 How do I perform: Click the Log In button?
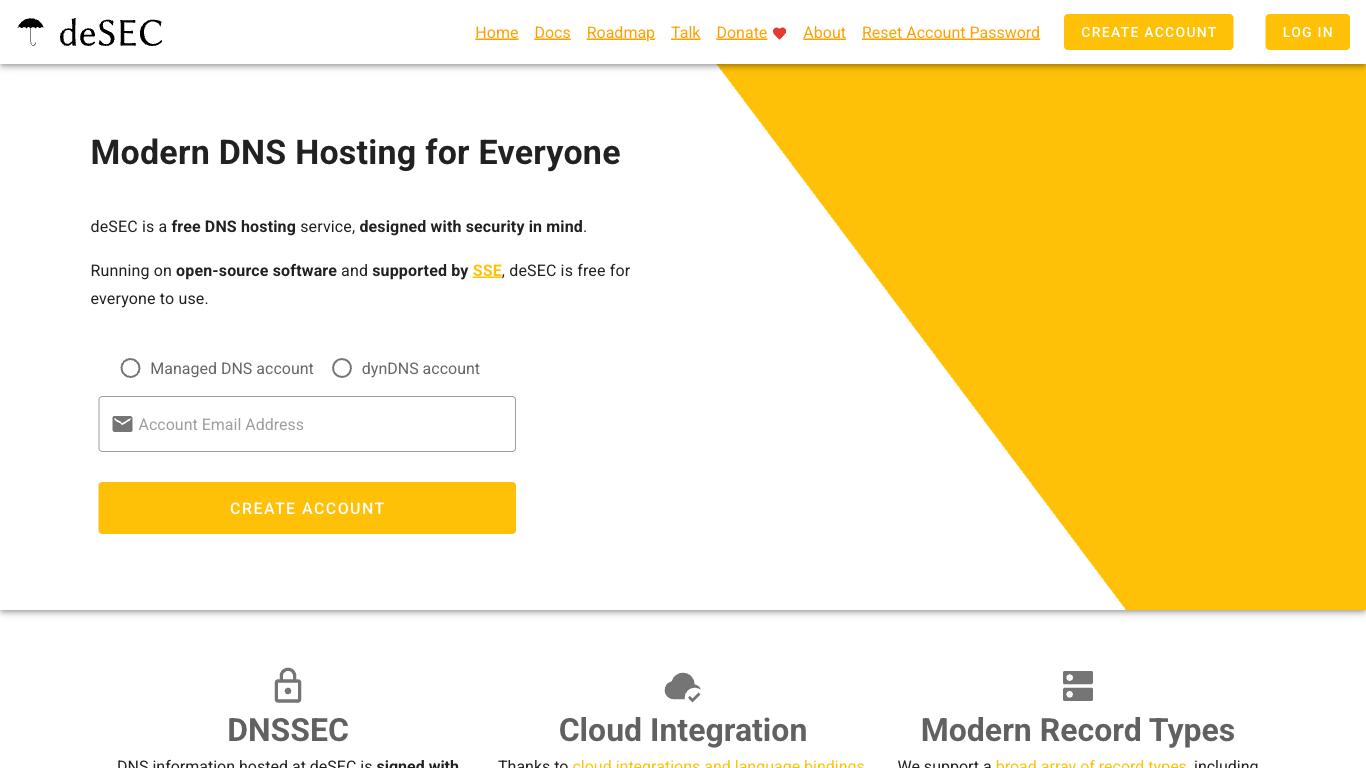click(1308, 32)
